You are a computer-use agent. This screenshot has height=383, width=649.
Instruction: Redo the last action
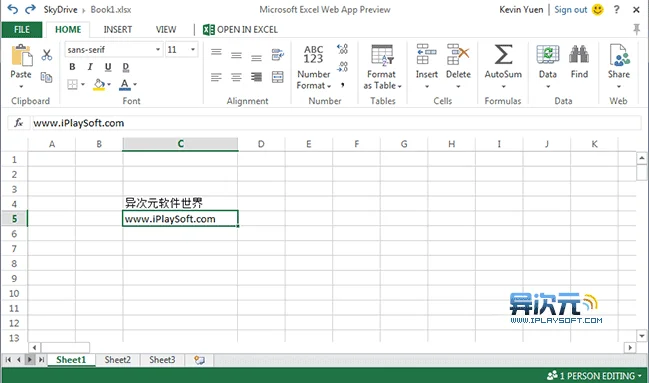tap(30, 9)
